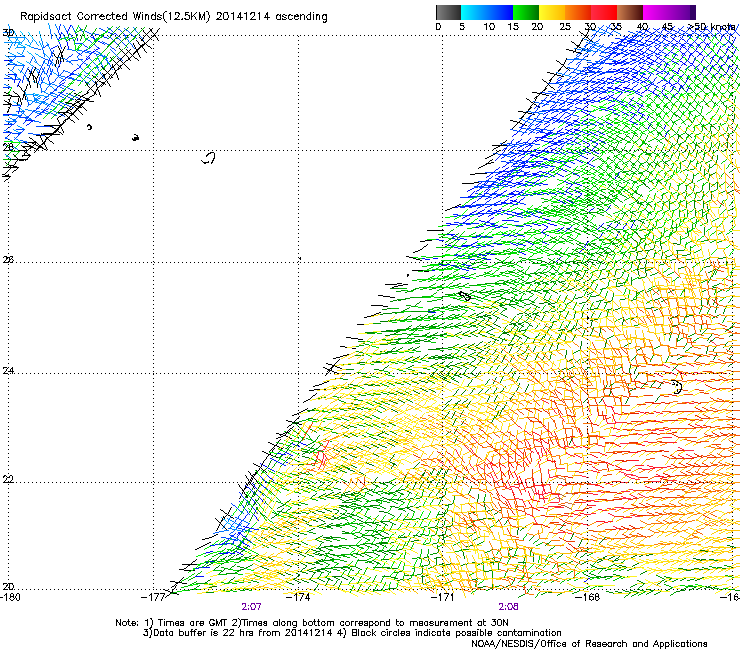This screenshot has width=740, height=650.
Task: Click the '-177' longitude axis label
Action: tap(153, 597)
